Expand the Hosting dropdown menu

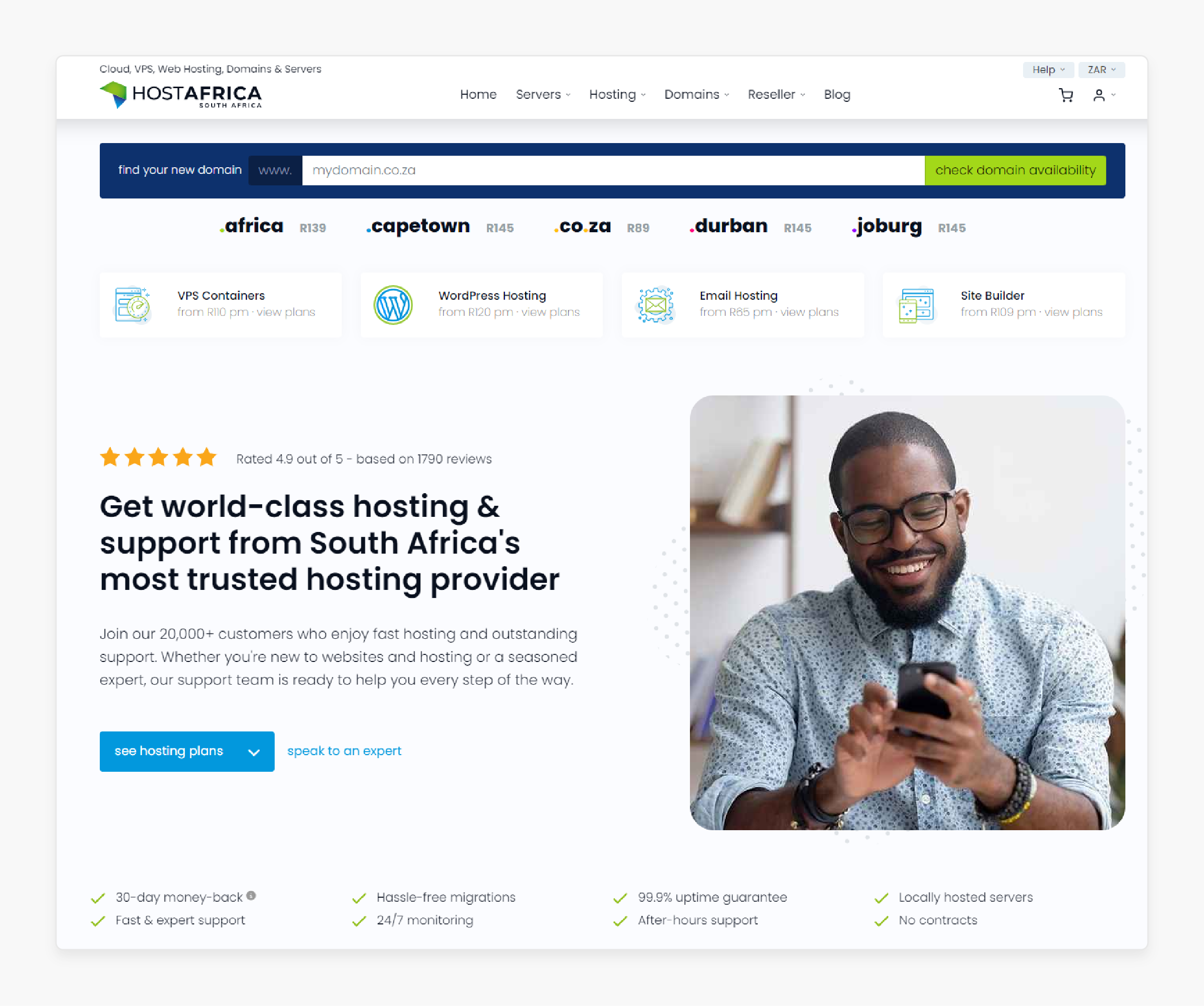tap(617, 95)
